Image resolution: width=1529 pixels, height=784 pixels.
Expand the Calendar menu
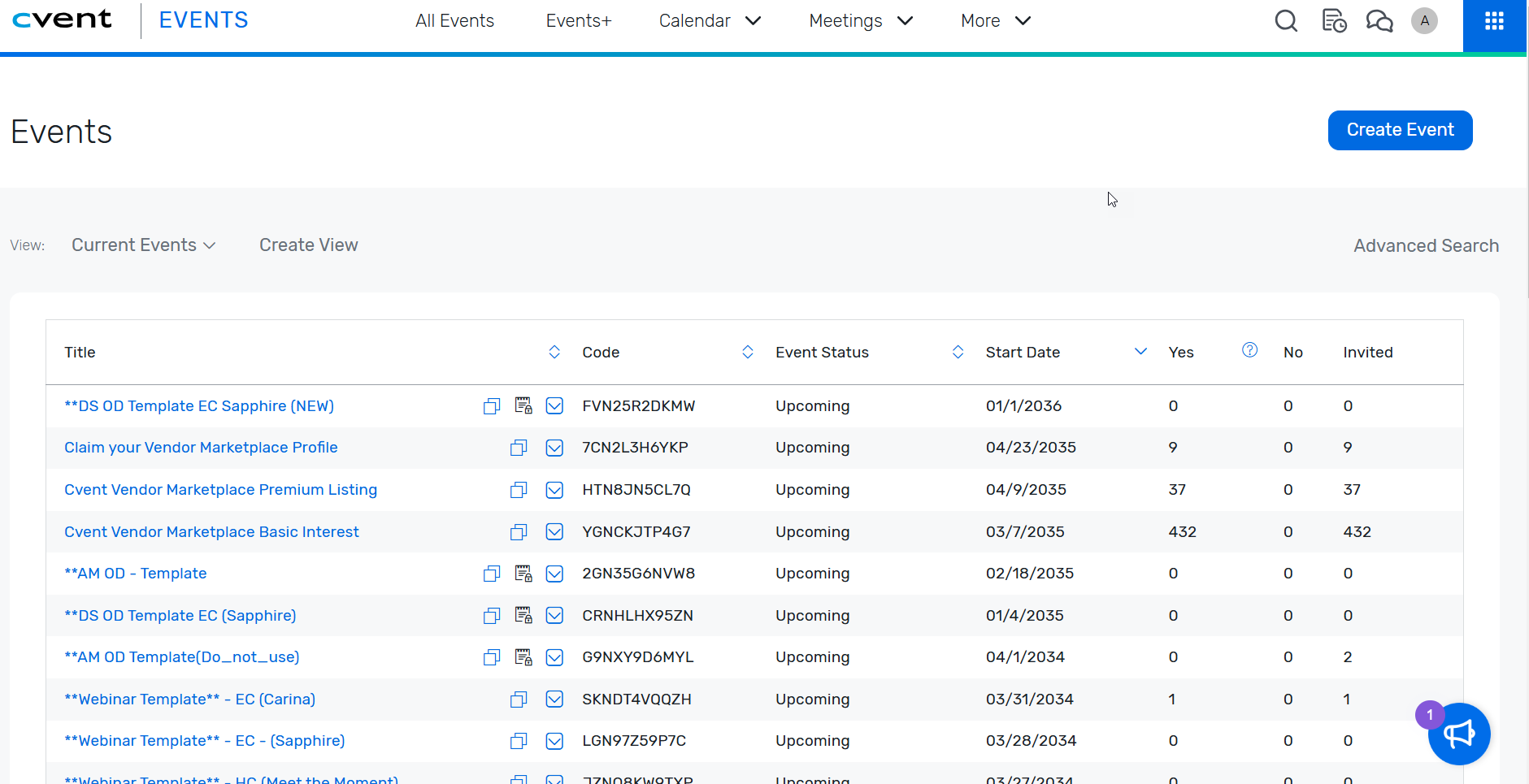[x=710, y=20]
